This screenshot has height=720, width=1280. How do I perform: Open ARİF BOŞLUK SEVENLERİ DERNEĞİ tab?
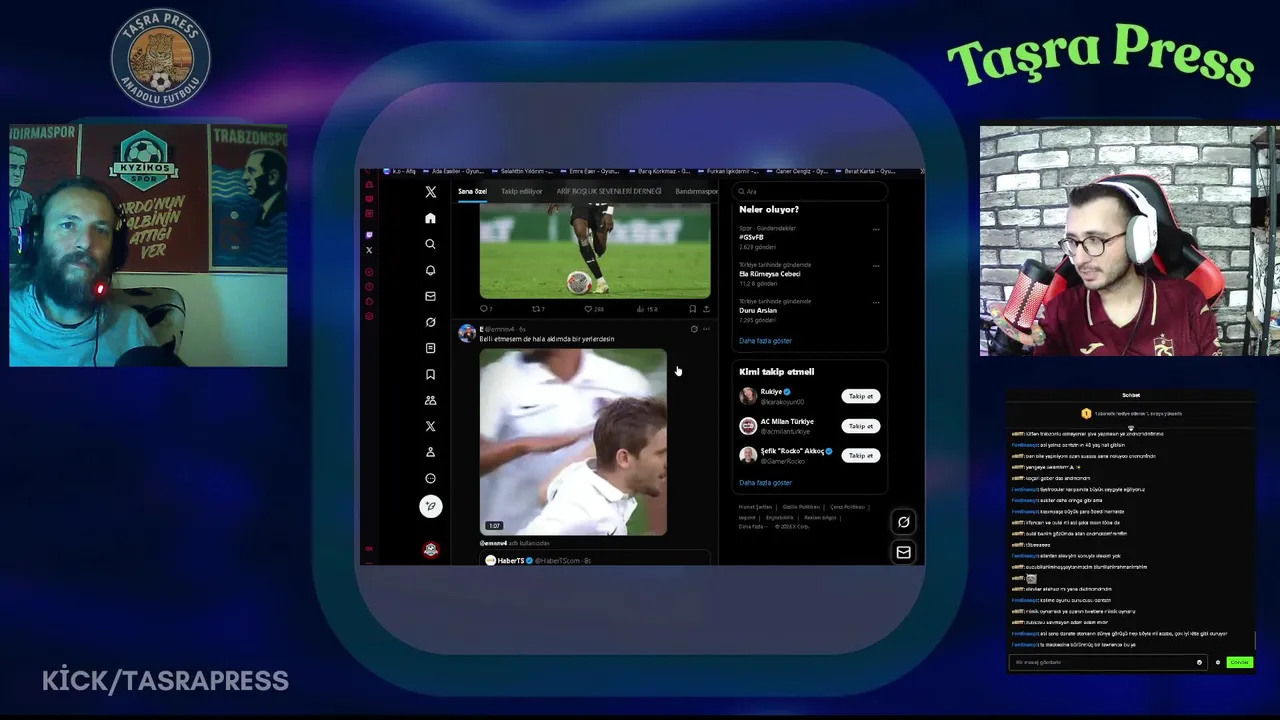click(609, 191)
